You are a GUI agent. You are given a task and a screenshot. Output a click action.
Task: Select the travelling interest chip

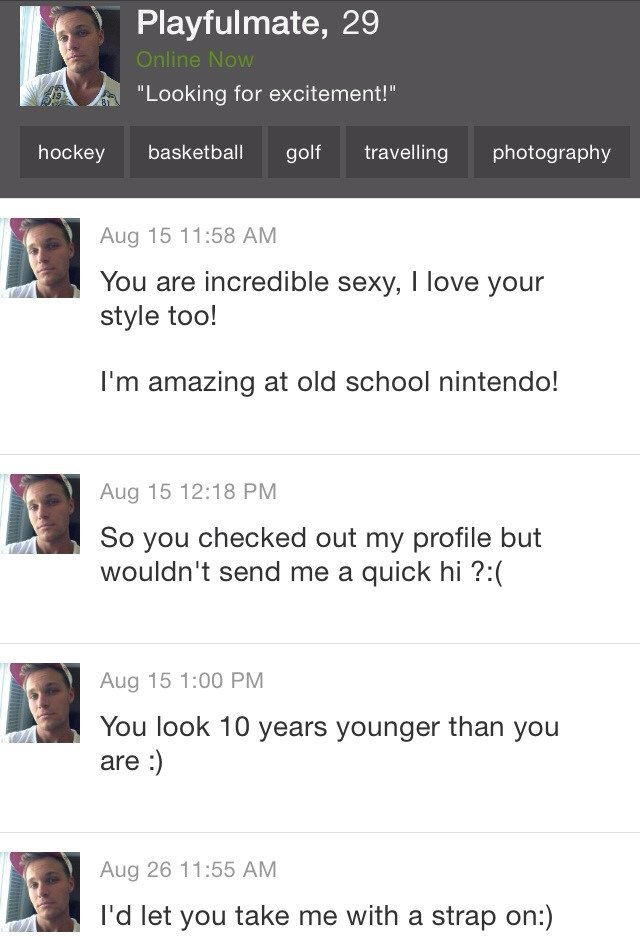pos(405,152)
